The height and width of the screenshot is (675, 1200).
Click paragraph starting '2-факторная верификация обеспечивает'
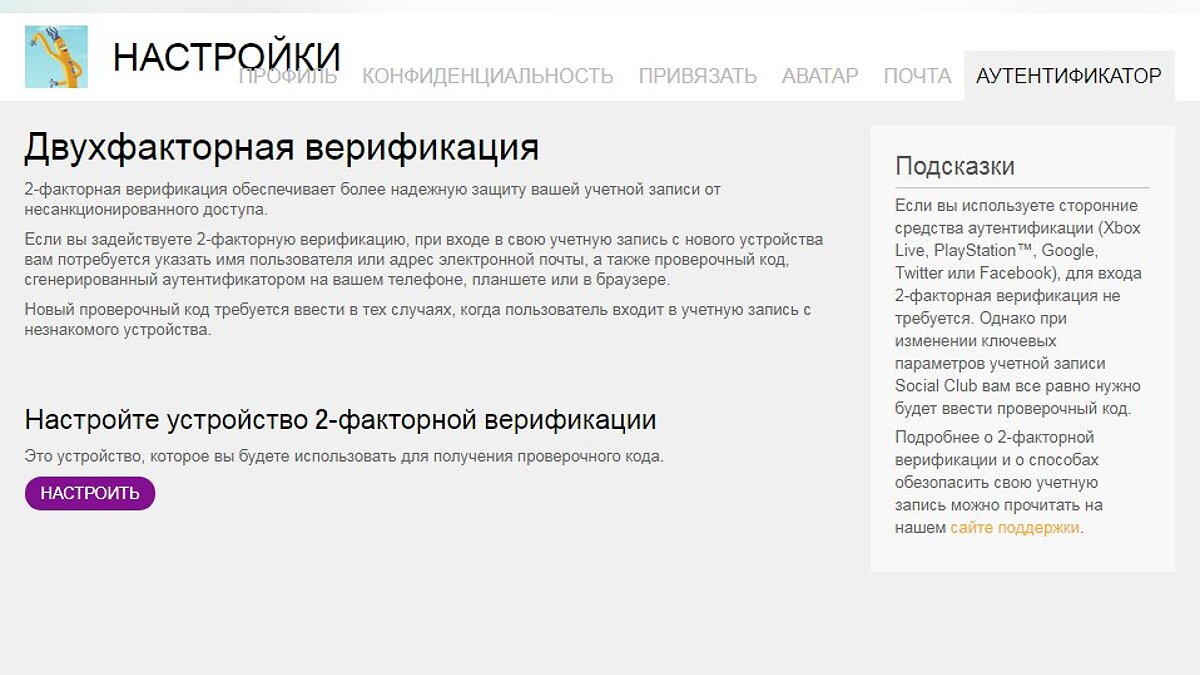point(372,199)
